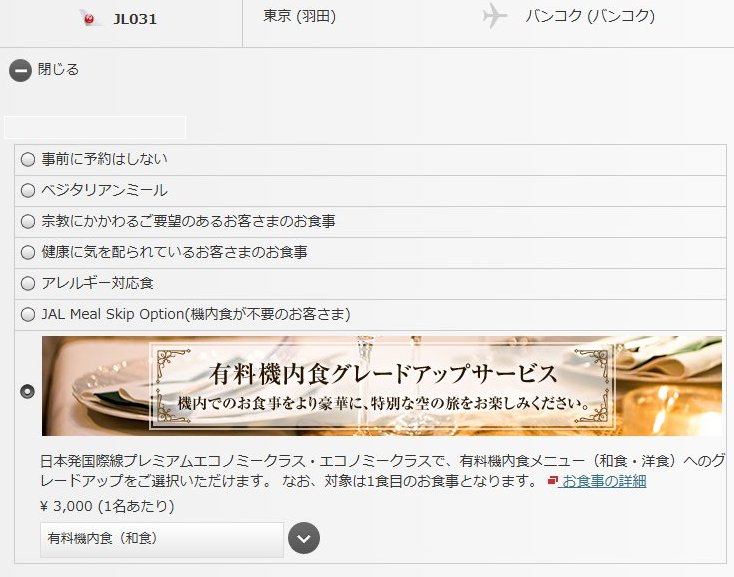Click the 東京 (羽田) departure label
This screenshot has height=577, width=734.
pos(300,16)
